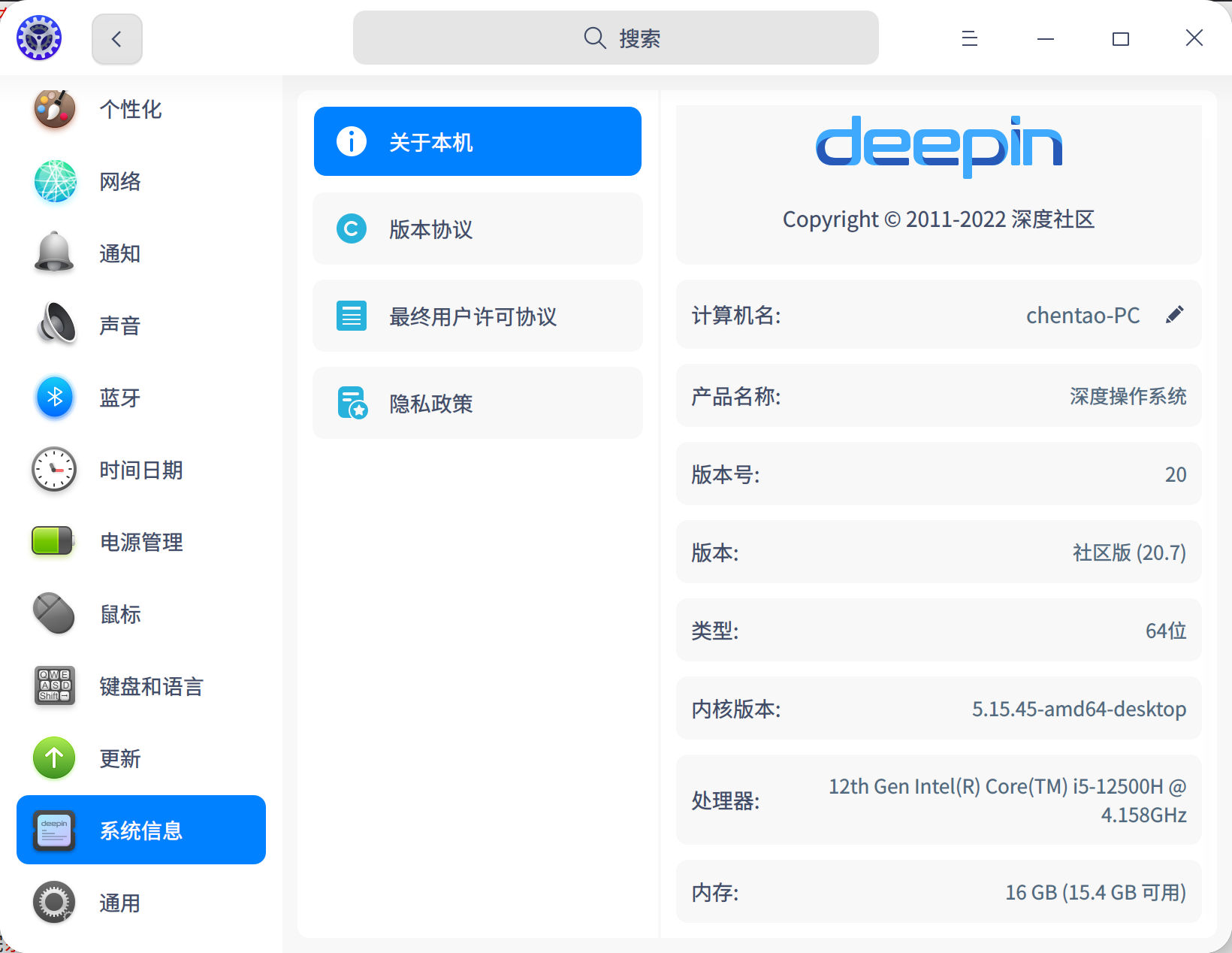
Task: Open 最终用户许可协议 (End User License)
Action: coord(477,316)
